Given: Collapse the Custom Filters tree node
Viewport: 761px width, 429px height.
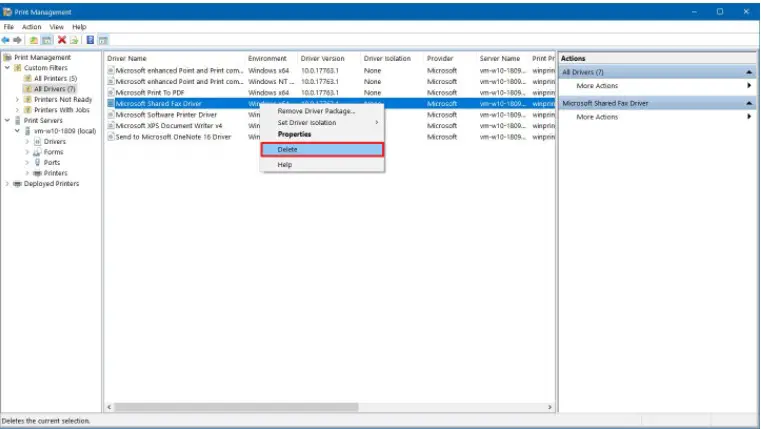Looking at the screenshot, I should (7, 68).
